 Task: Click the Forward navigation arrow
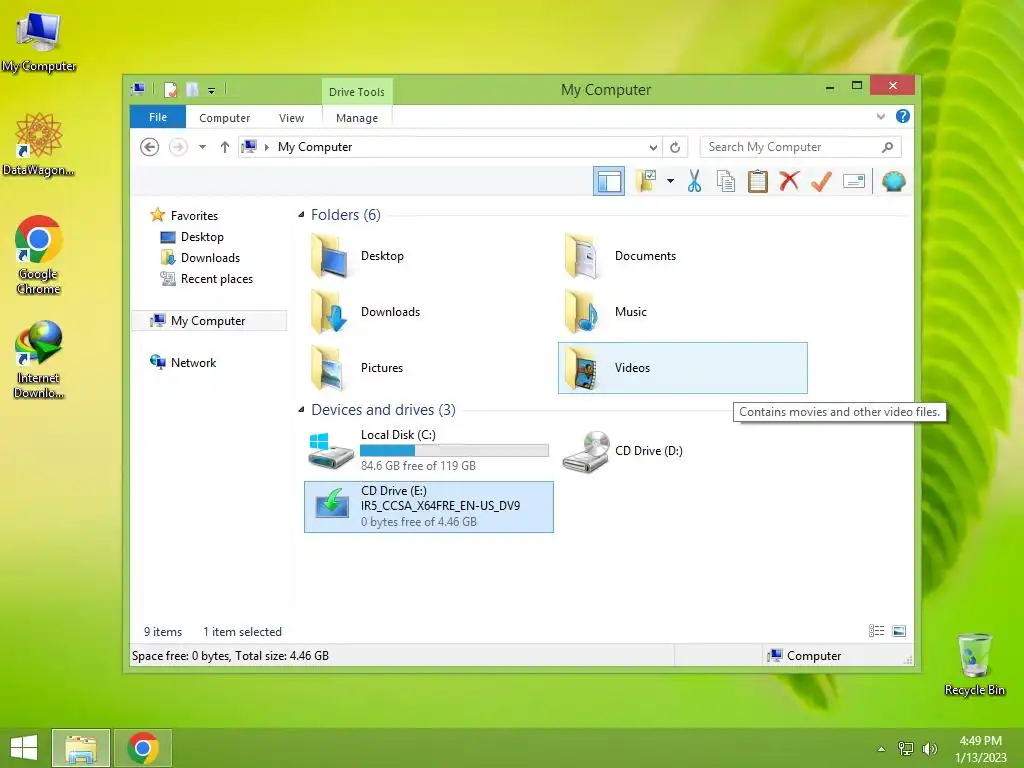[178, 147]
